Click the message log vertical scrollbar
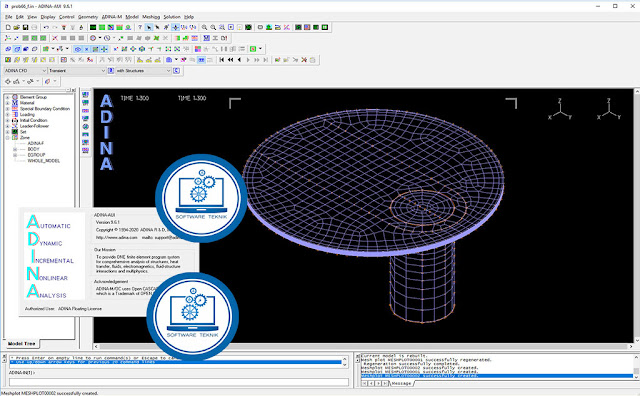This screenshot has height=396, width=640. (636, 367)
